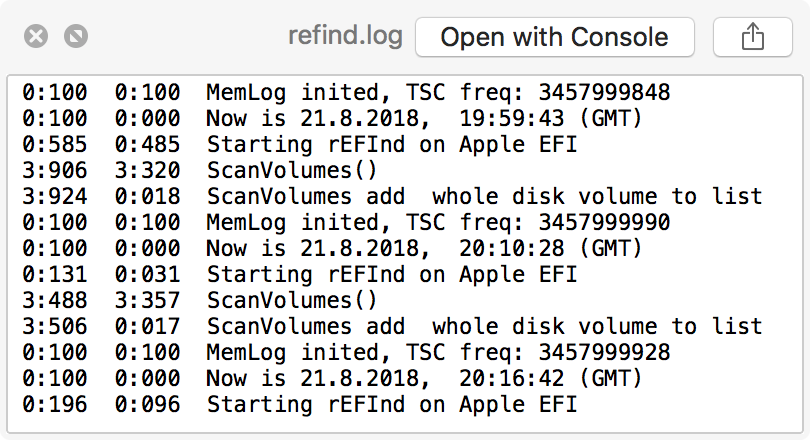This screenshot has width=810, height=440.
Task: Select the Starting rEFInd line at 0:196
Action: (392, 405)
